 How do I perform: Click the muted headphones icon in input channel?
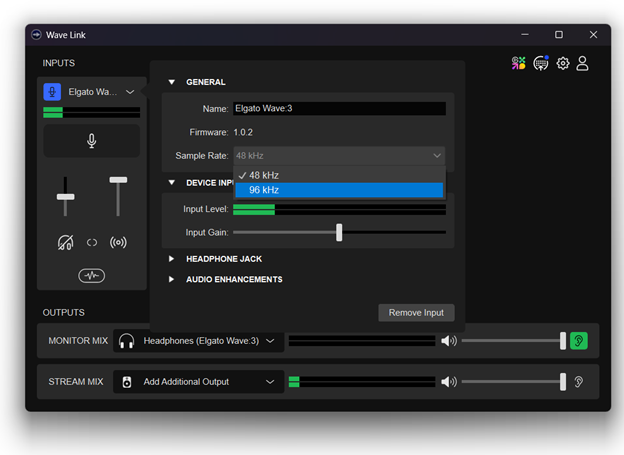(x=65, y=242)
